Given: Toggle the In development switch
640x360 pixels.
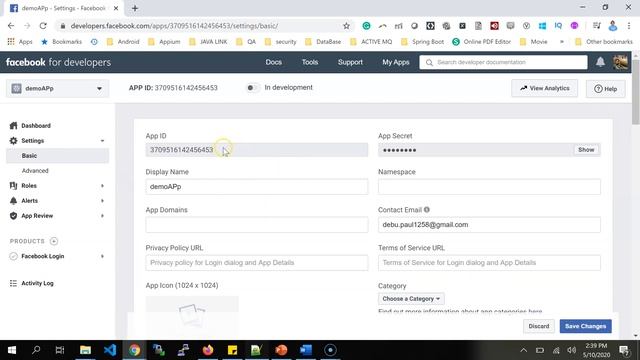Looking at the screenshot, I should tap(252, 88).
